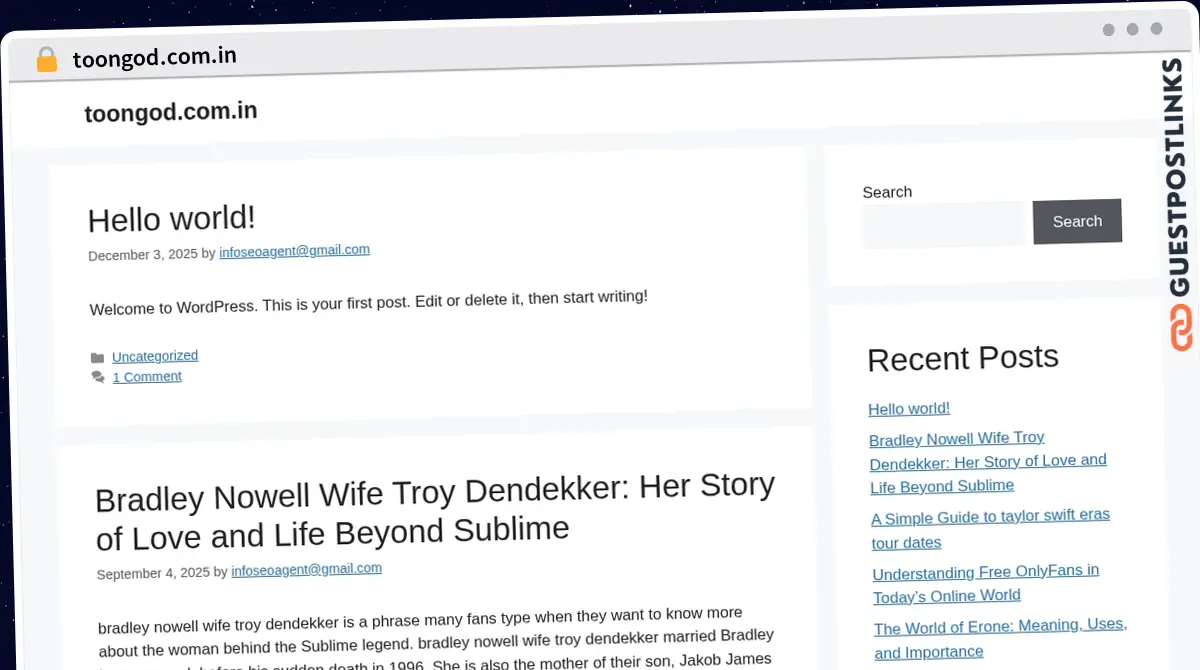Click the padlock icon in address bar

47,60
